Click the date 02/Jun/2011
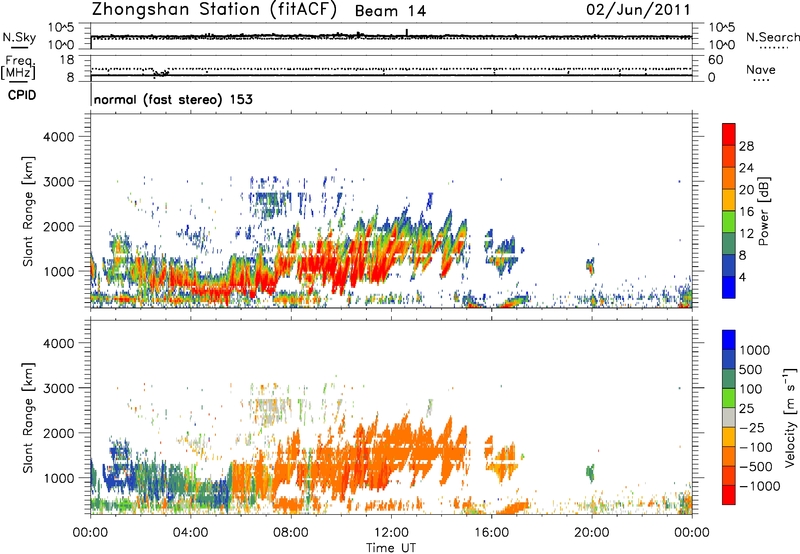Screen dimensions: 800x554 point(638,10)
